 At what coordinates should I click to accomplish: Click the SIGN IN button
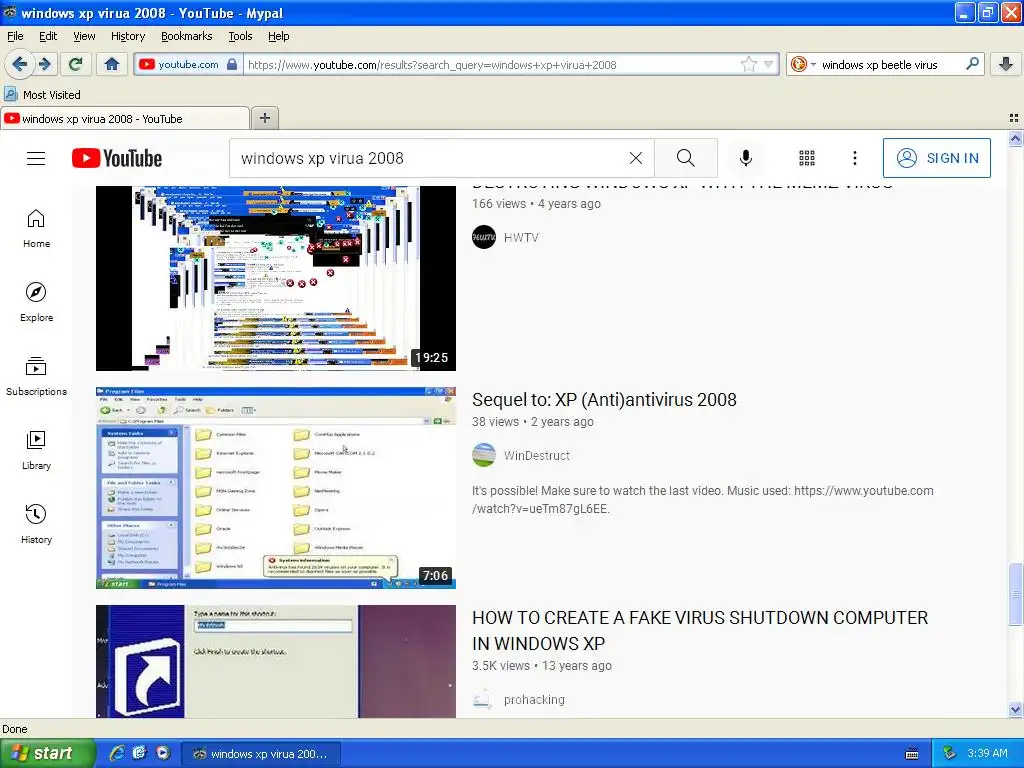click(x=936, y=158)
